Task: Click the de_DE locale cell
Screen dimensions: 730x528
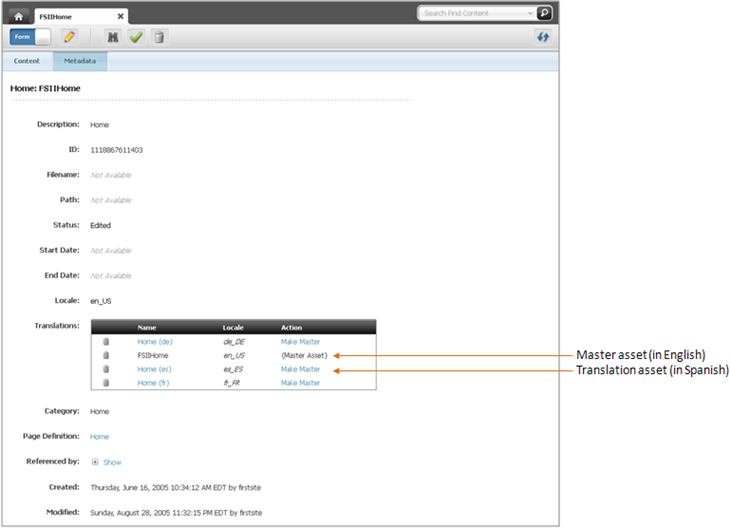Action: pyautogui.click(x=234, y=342)
